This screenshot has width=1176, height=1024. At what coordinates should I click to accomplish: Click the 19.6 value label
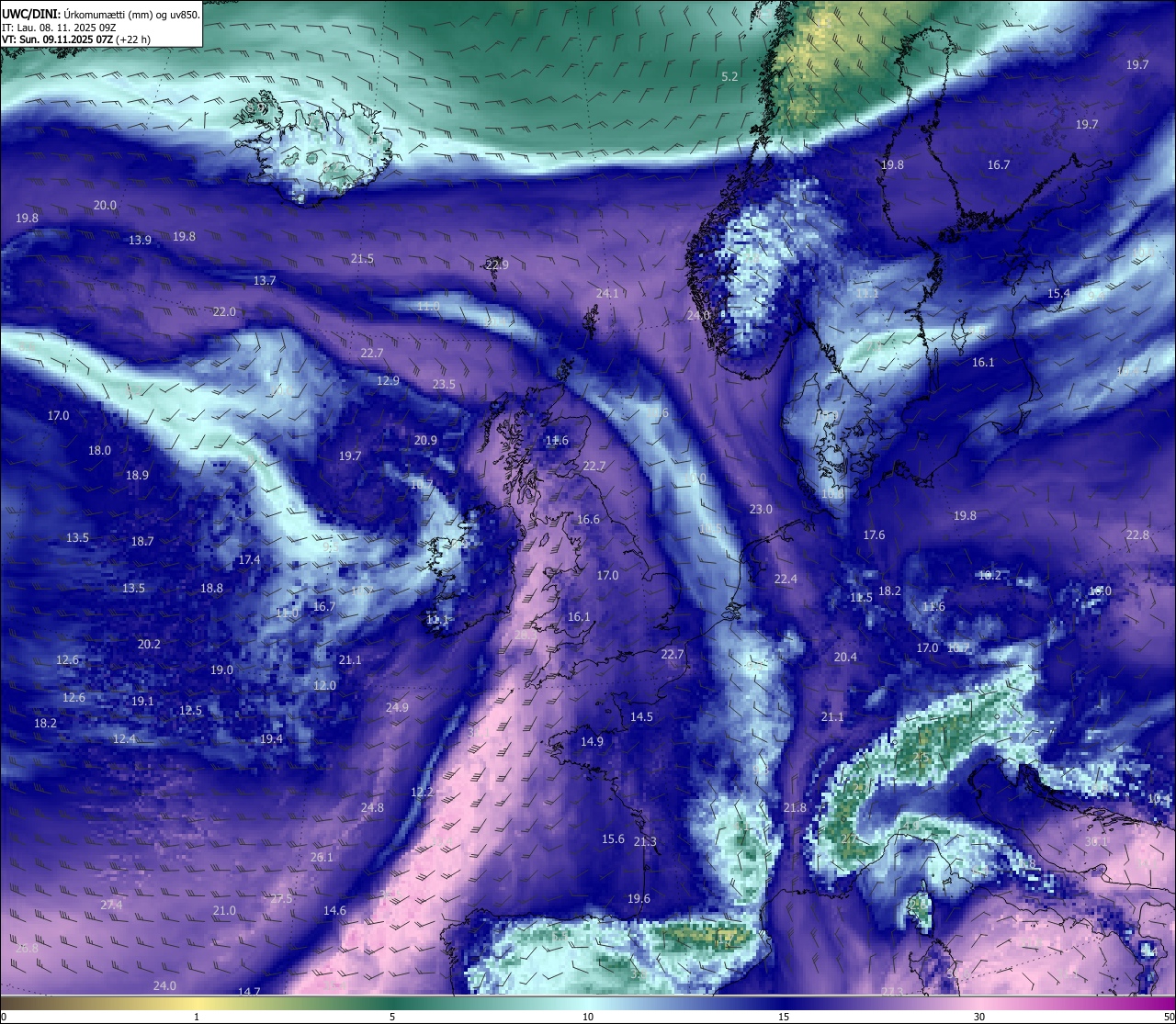point(639,899)
